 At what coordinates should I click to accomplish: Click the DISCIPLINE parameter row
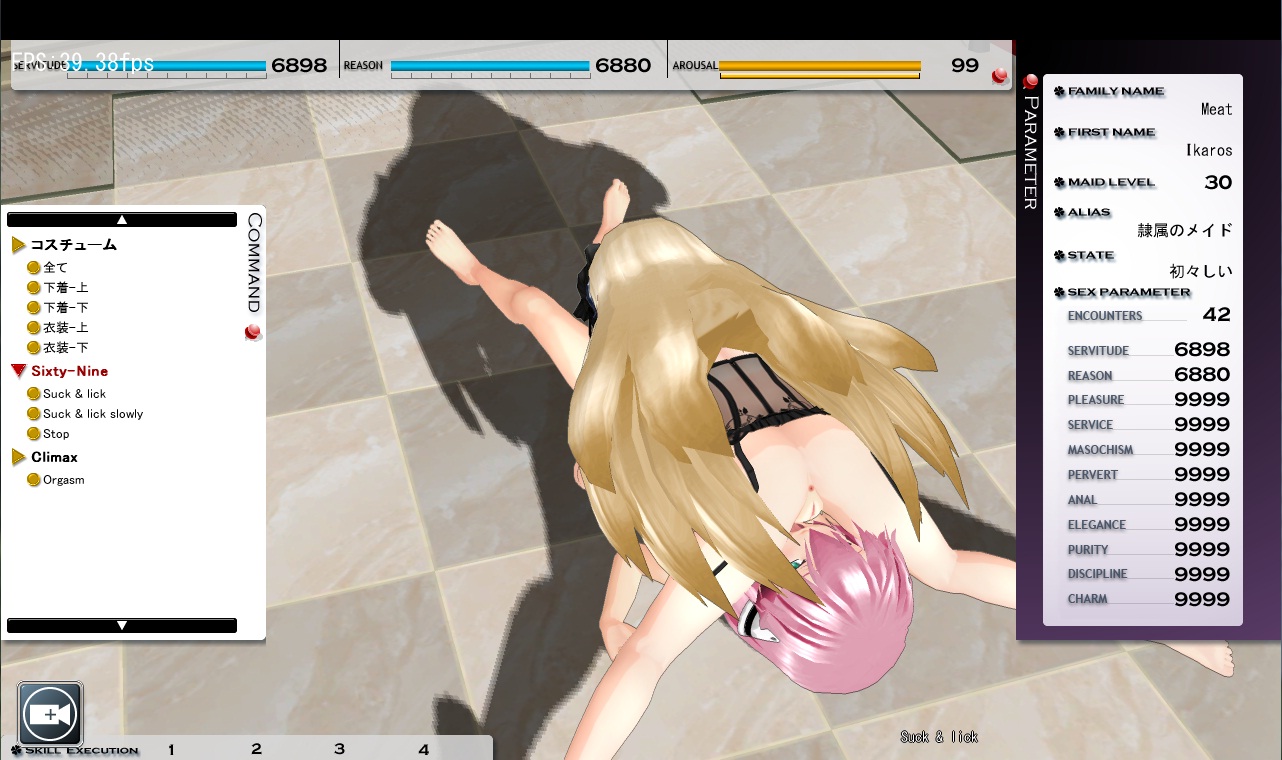click(1148, 574)
